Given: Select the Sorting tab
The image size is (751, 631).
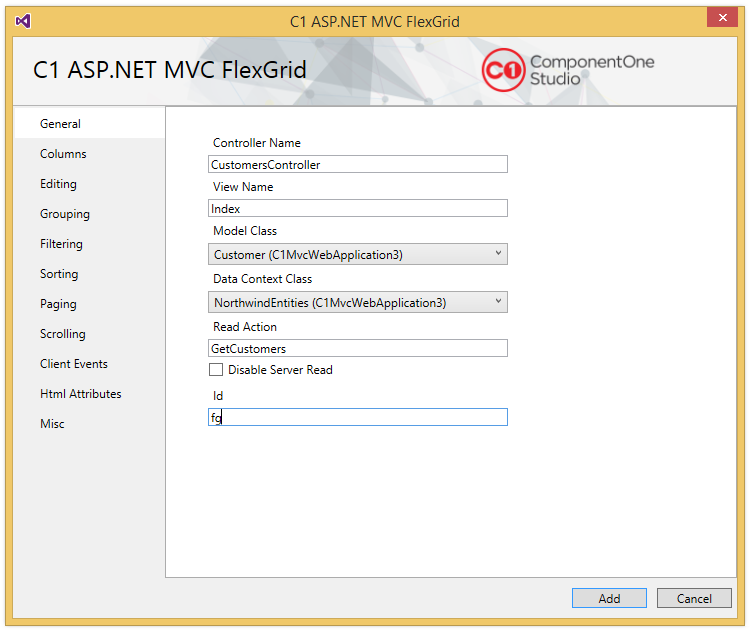Looking at the screenshot, I should click(x=59, y=274).
